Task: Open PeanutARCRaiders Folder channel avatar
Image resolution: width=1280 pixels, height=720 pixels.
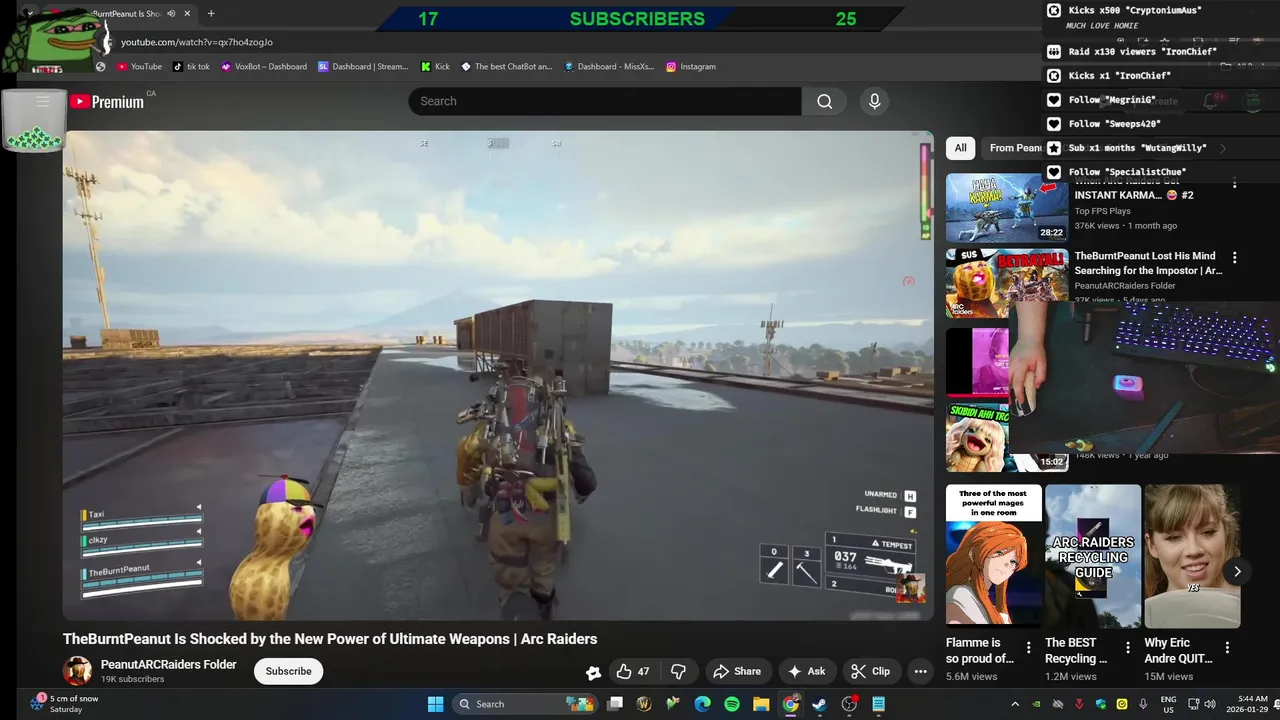Action: (x=77, y=671)
